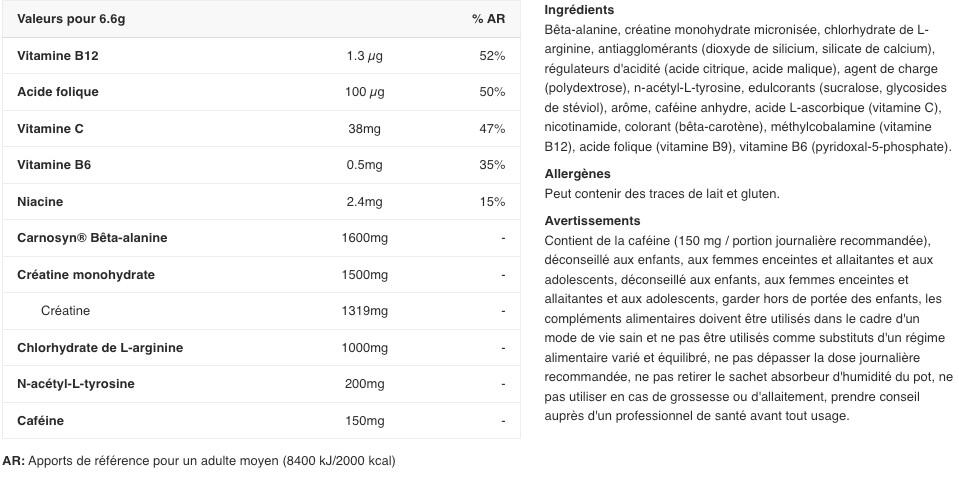
Task: Click the Vitamine C row label
Action: 50,129
